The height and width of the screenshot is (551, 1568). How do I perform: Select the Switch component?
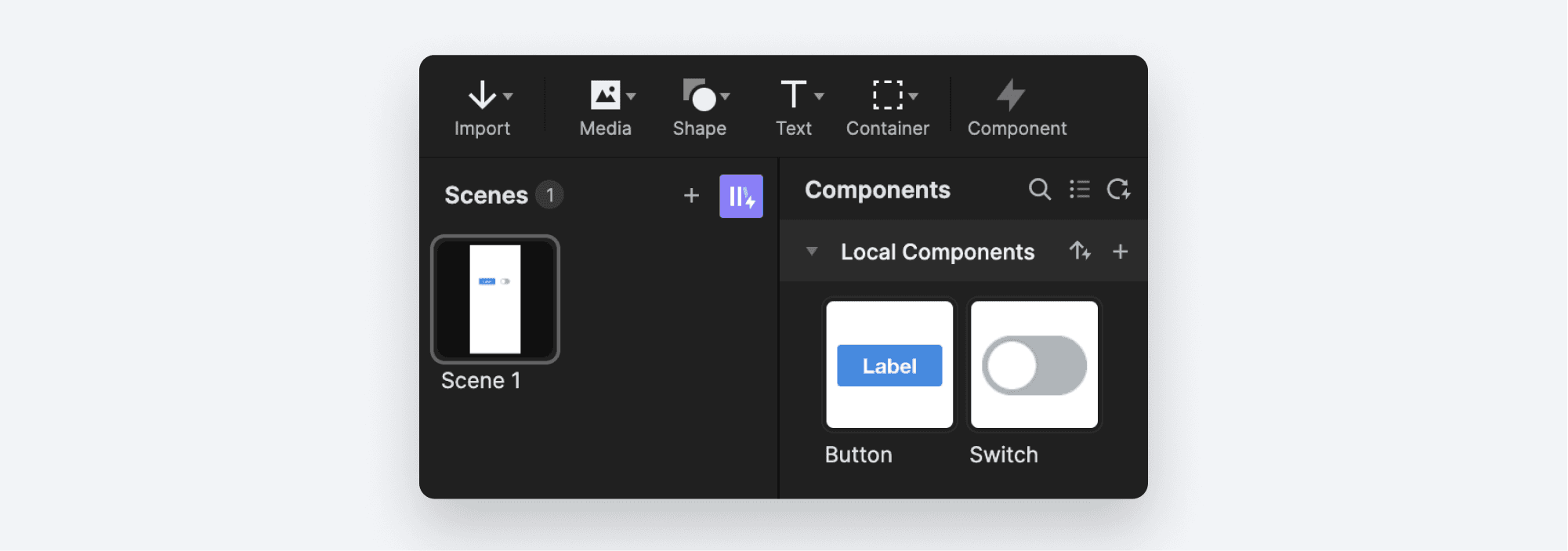pos(1034,364)
